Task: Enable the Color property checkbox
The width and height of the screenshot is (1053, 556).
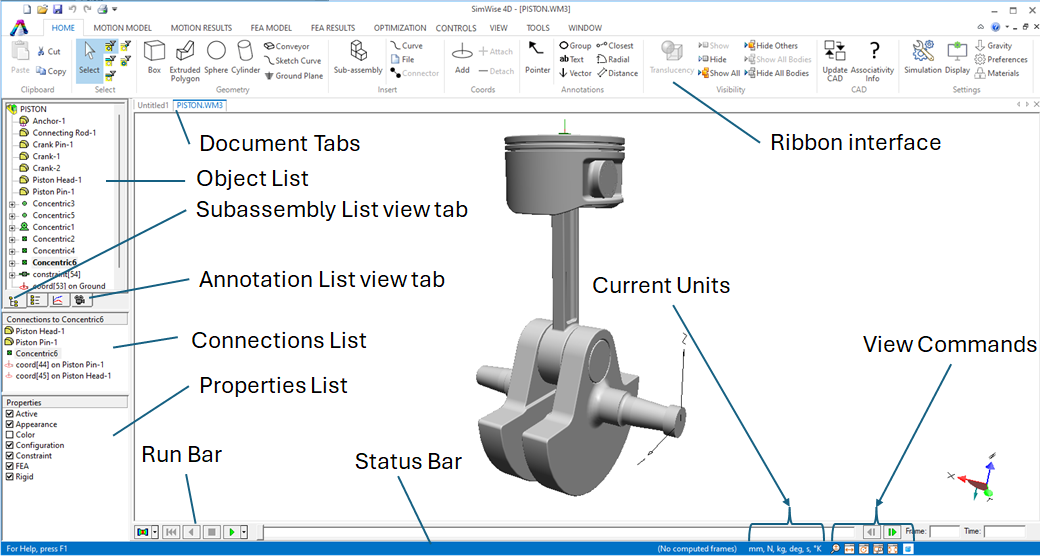Action: click(x=9, y=434)
